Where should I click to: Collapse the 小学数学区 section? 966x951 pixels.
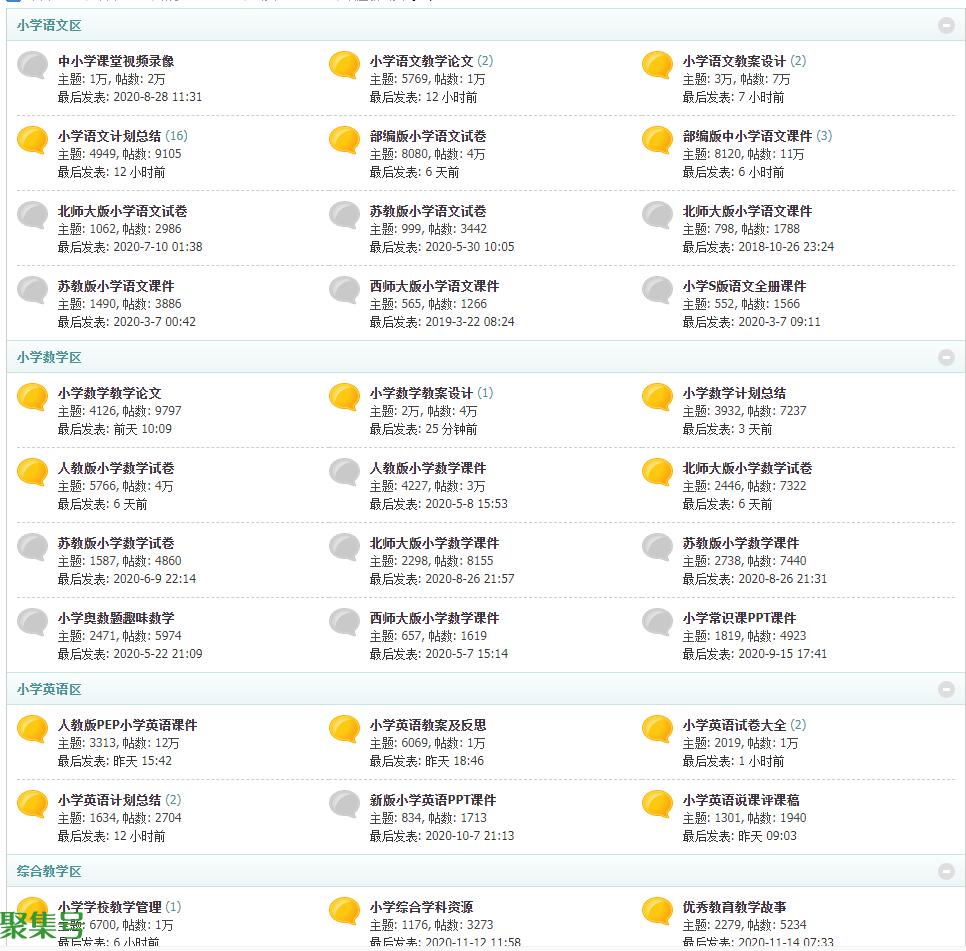click(x=946, y=357)
